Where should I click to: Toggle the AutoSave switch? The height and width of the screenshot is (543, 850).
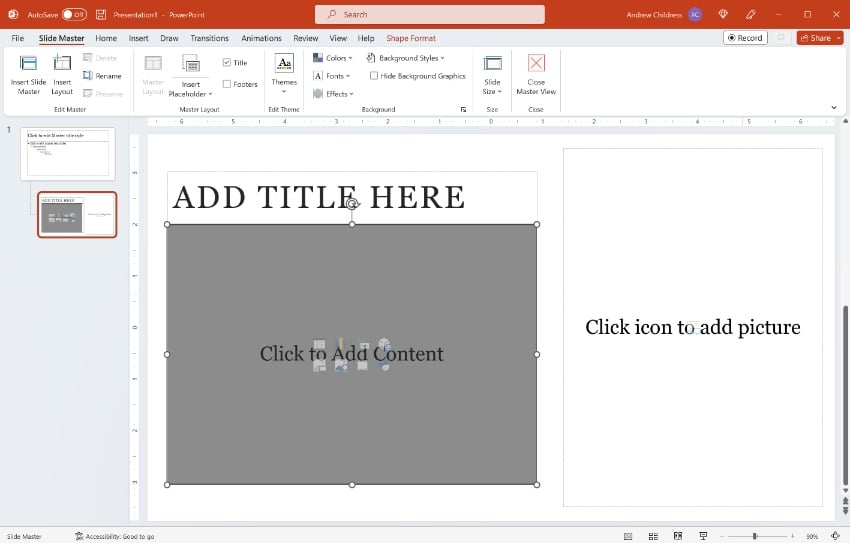pos(74,15)
